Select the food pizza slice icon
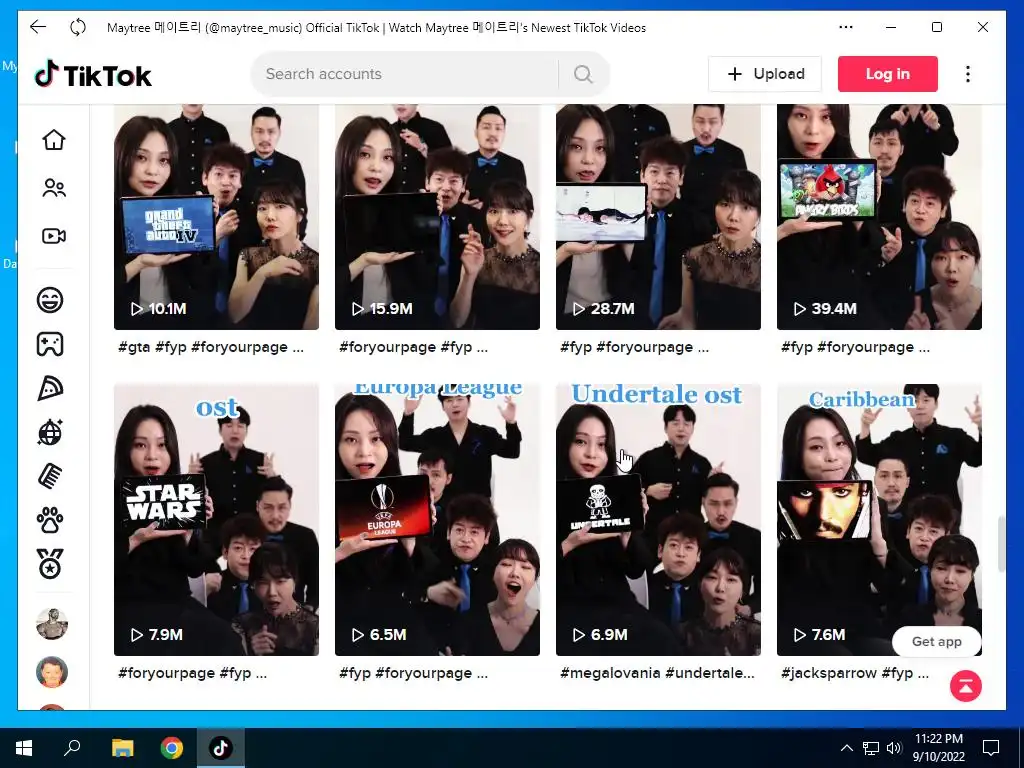This screenshot has height=768, width=1024. tap(50, 389)
